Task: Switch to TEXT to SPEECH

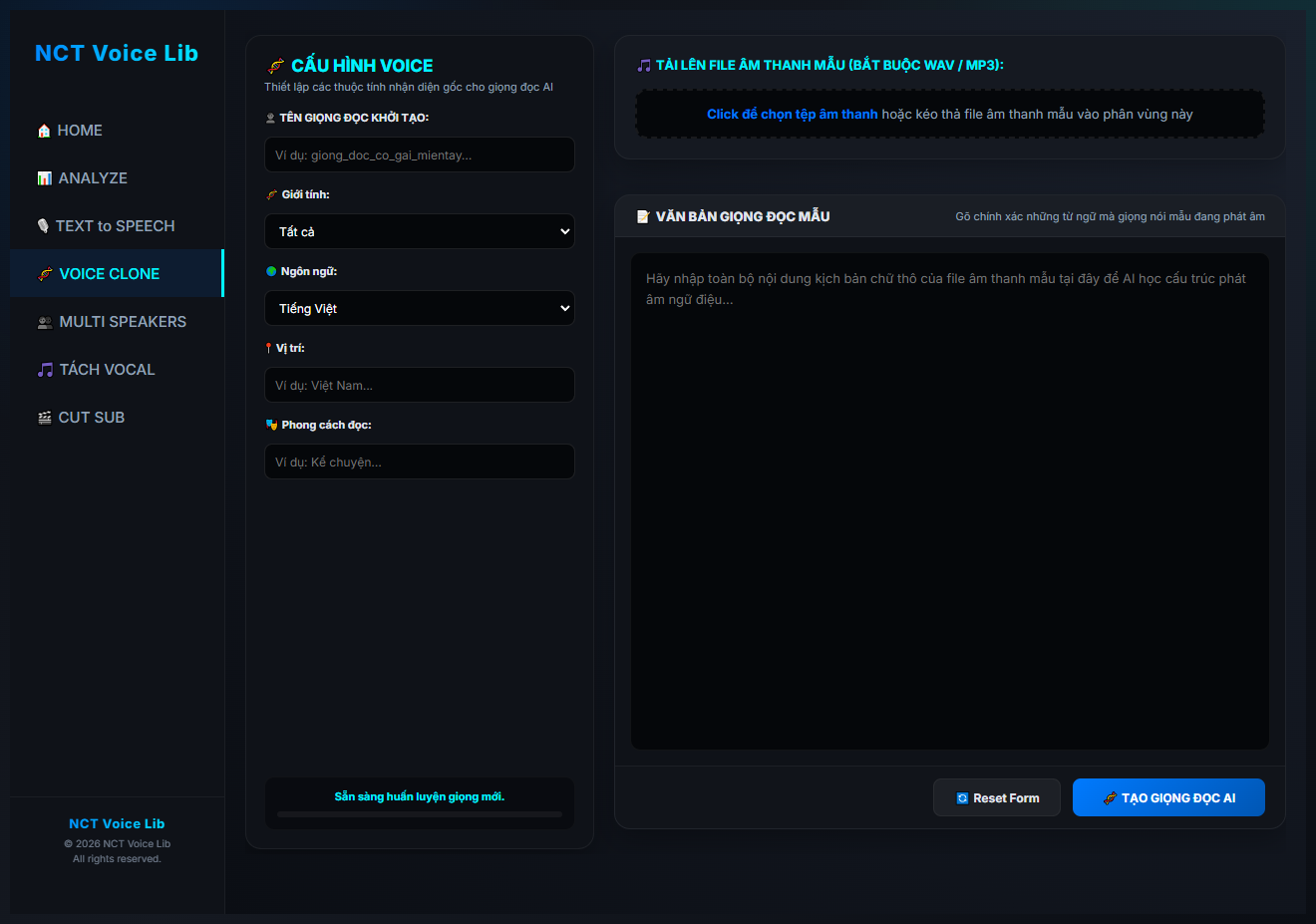Action: click(117, 225)
